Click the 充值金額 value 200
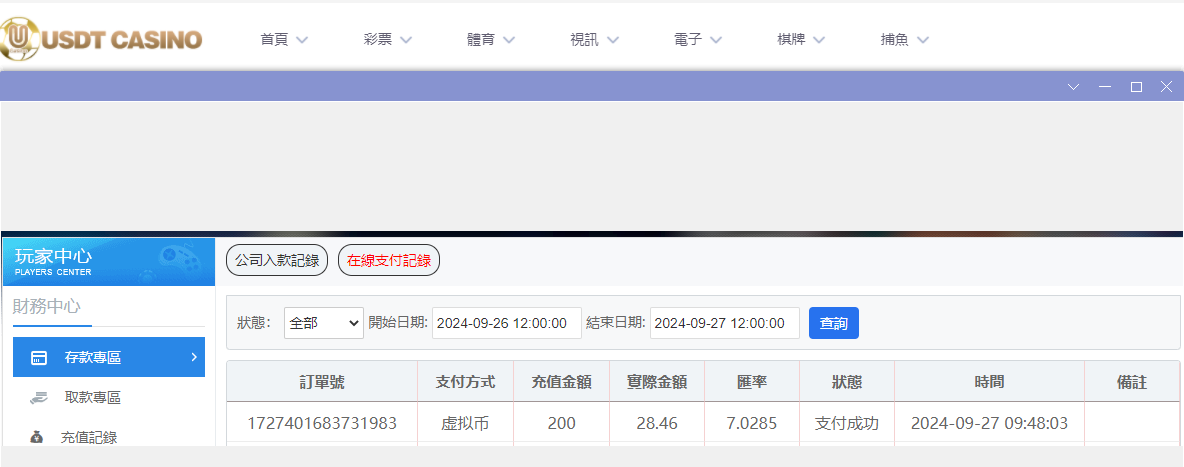1184x467 pixels. (x=561, y=423)
